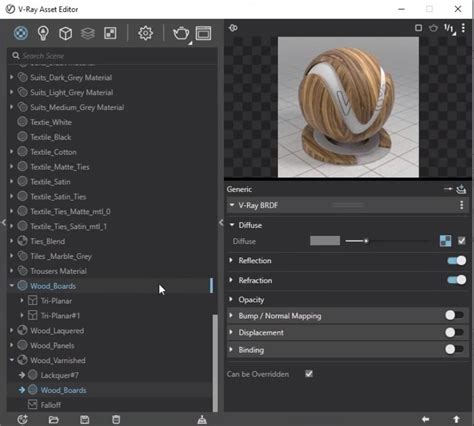The height and width of the screenshot is (426, 474).
Task: Collapse the Wood_Boards tree item
Action: pyautogui.click(x=12, y=286)
